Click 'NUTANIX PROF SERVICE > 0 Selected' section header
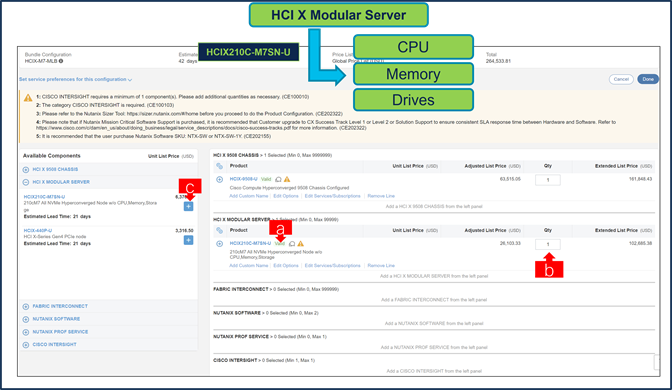 (270, 337)
